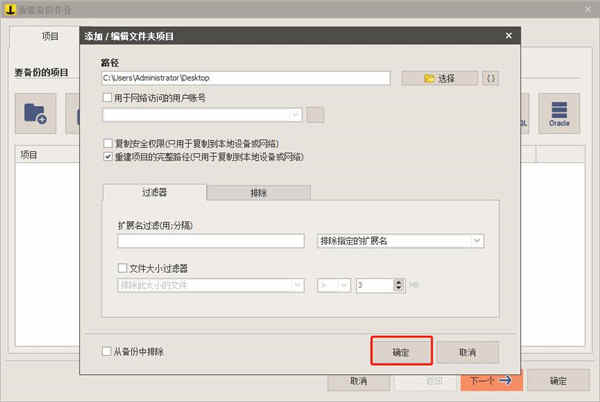
Task: Click the app logo in title bar
Action: 10,10
